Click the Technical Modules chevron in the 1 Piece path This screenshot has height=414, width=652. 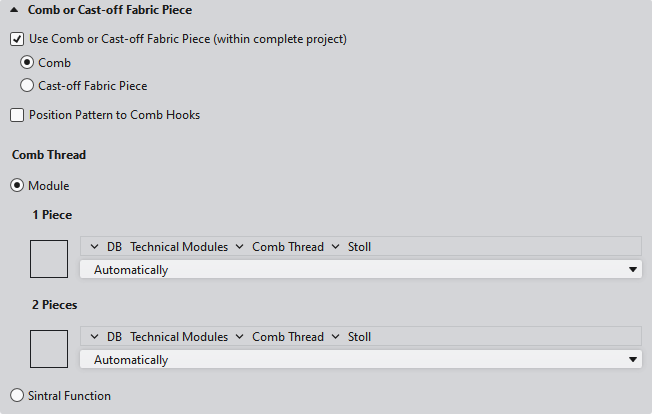coord(238,247)
